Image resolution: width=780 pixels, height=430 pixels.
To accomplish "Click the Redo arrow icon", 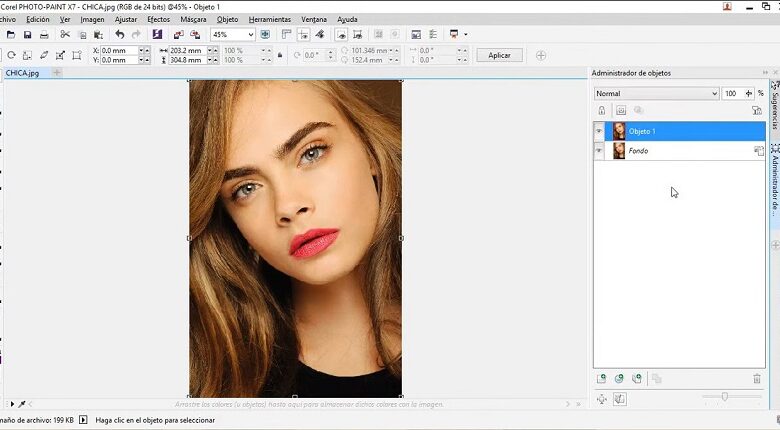I will (x=136, y=35).
